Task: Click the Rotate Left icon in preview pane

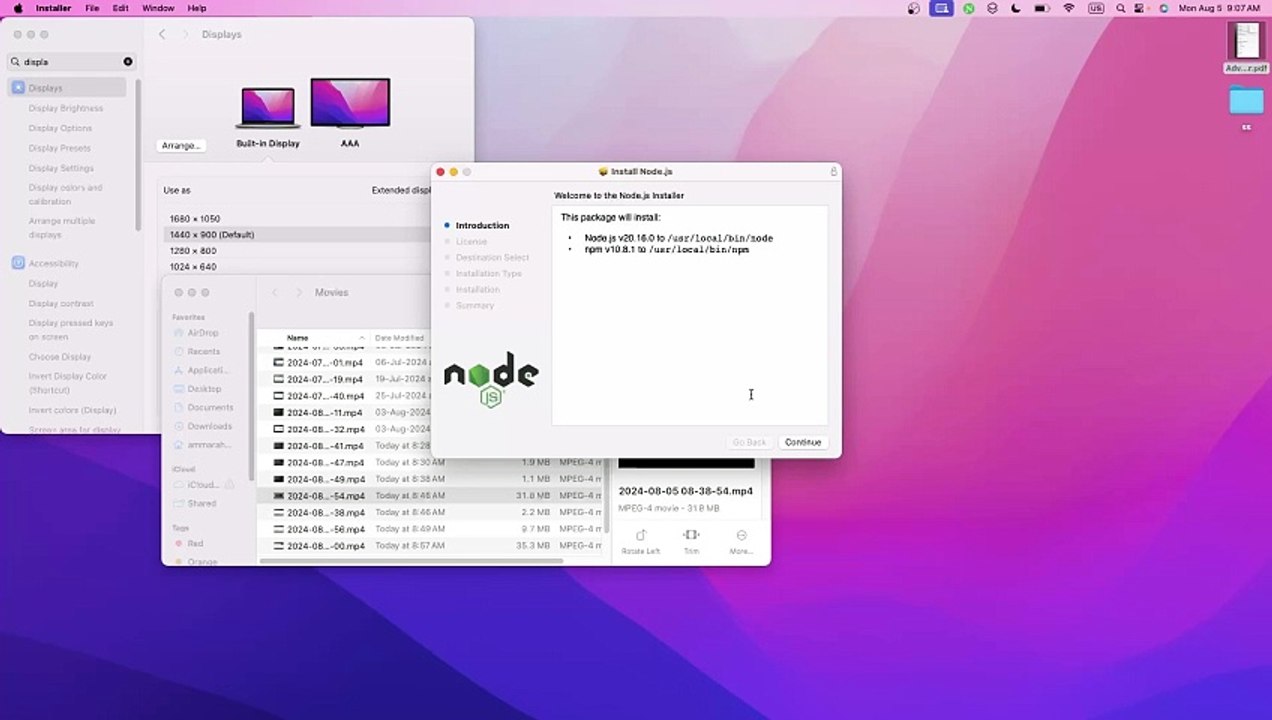Action: pyautogui.click(x=641, y=536)
